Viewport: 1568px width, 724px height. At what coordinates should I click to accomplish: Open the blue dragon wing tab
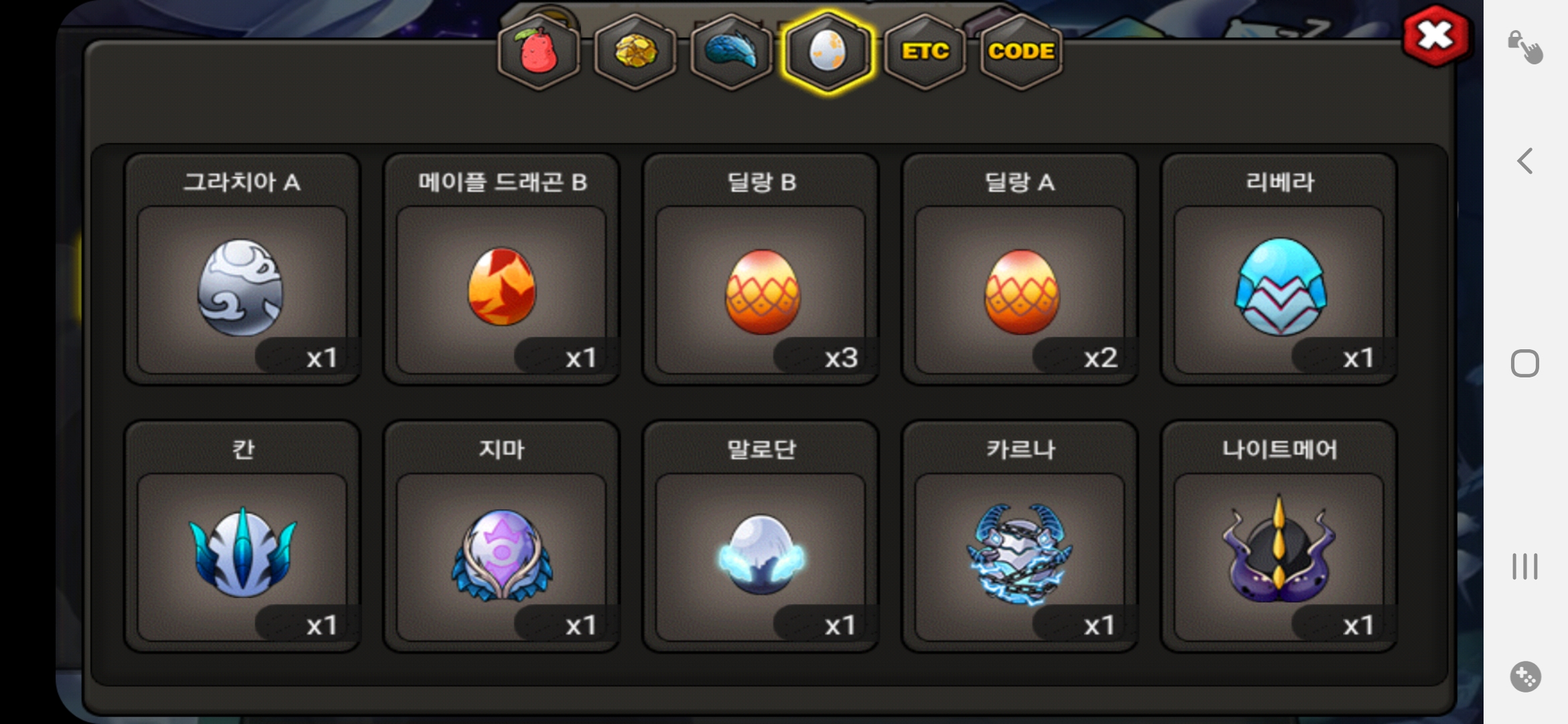pos(731,52)
